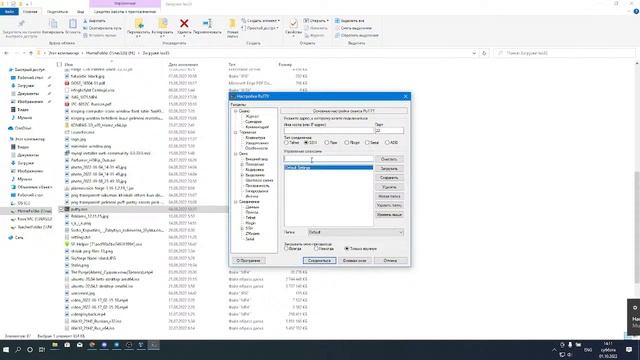Click the Task View icon on taskbar
Image resolution: width=640 pixels, height=360 pixels.
(42, 350)
